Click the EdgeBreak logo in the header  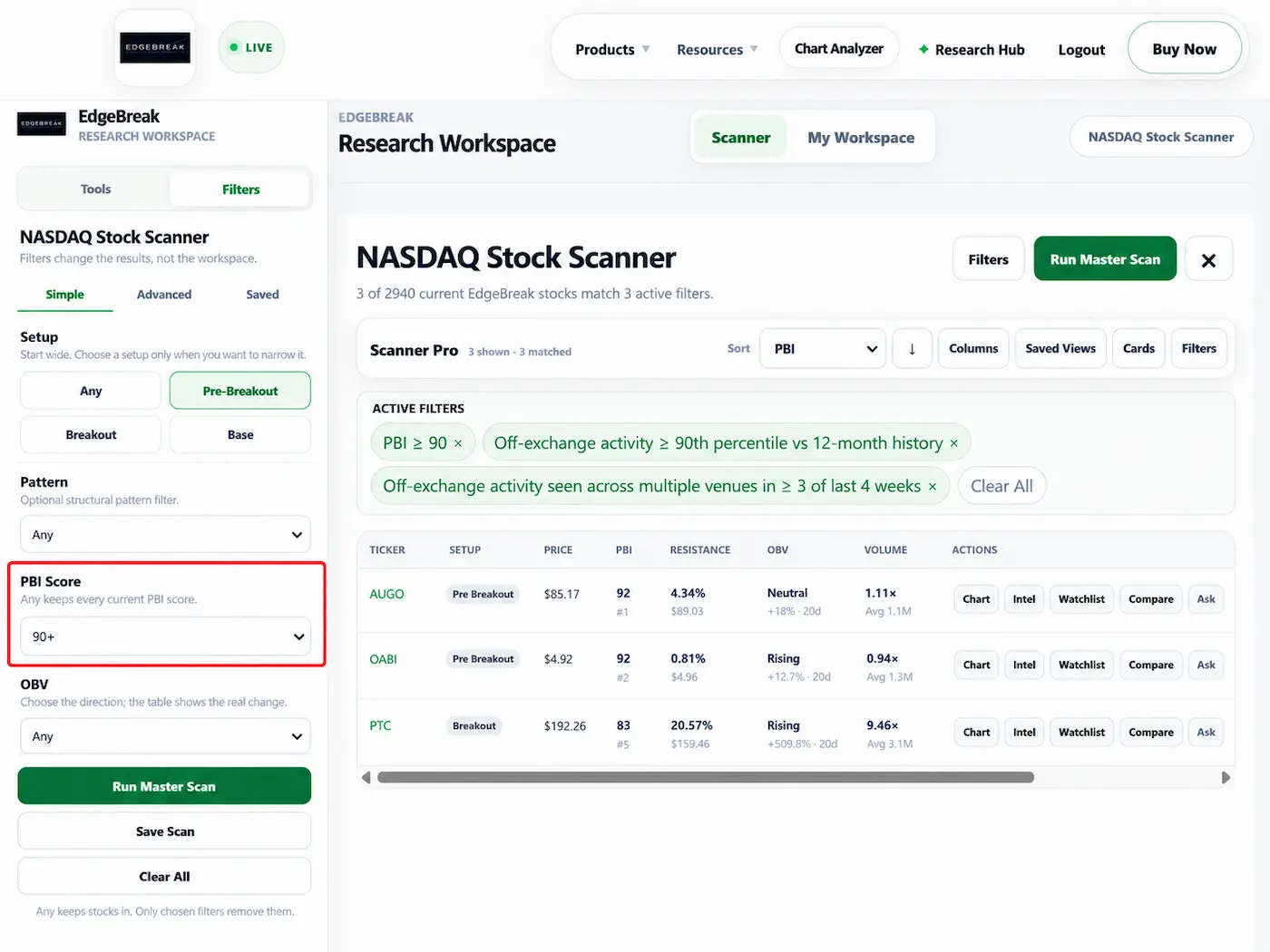tap(155, 47)
